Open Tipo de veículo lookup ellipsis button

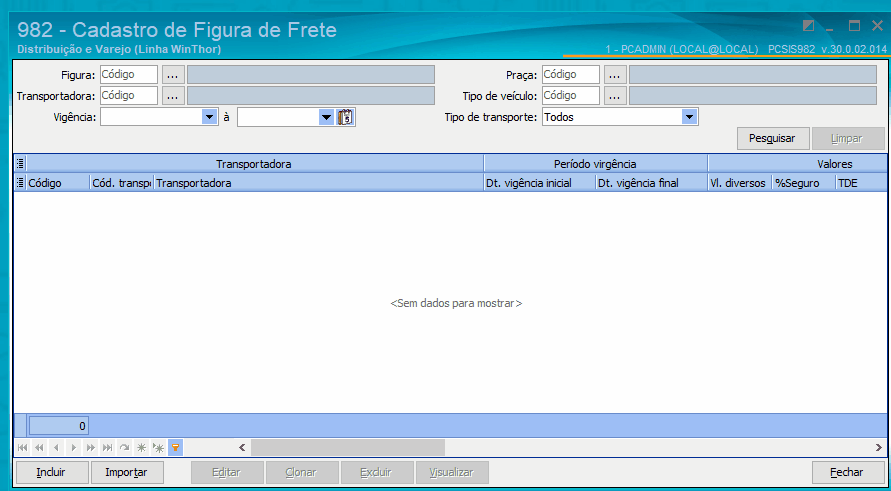pos(615,95)
